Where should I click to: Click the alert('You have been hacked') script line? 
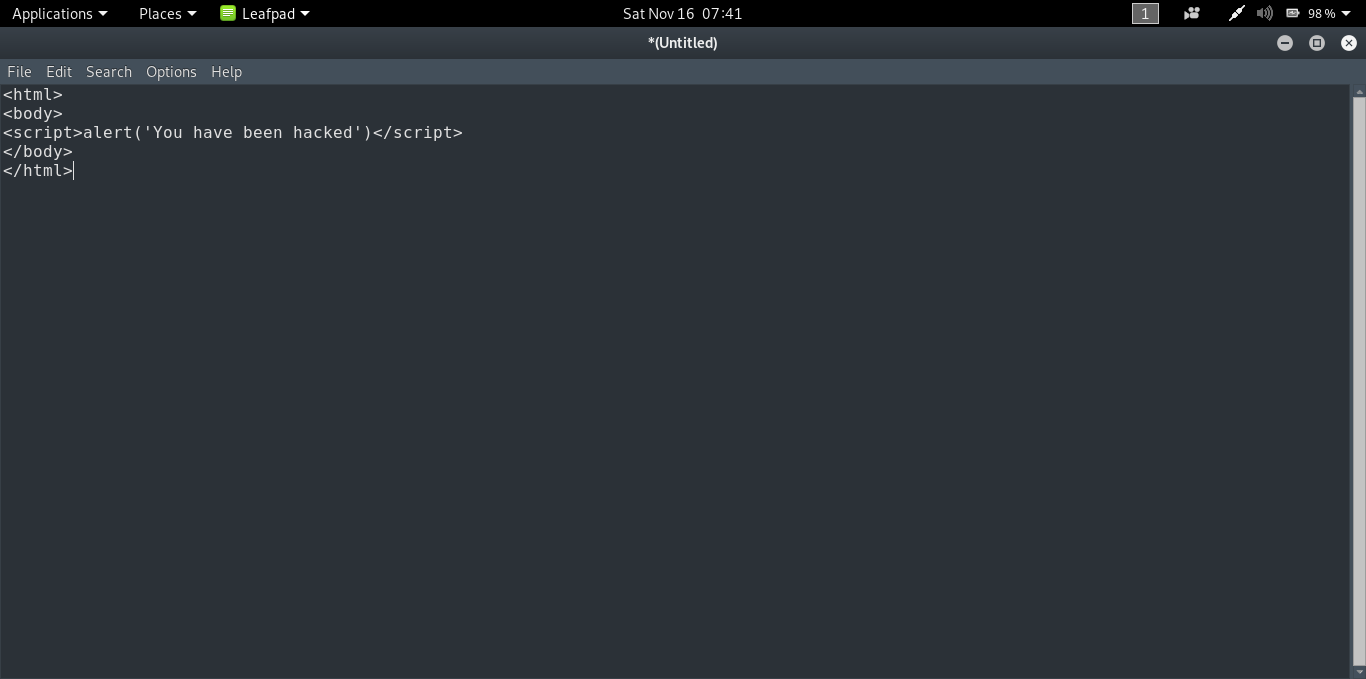pos(233,133)
